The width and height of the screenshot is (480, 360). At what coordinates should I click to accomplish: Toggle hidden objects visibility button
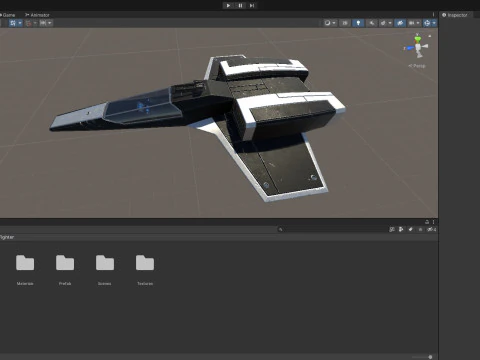click(400, 23)
